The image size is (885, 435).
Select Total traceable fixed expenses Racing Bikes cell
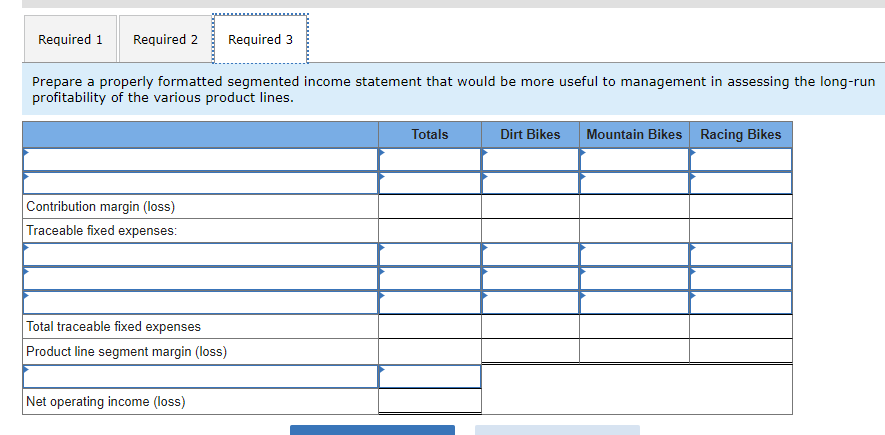click(741, 327)
